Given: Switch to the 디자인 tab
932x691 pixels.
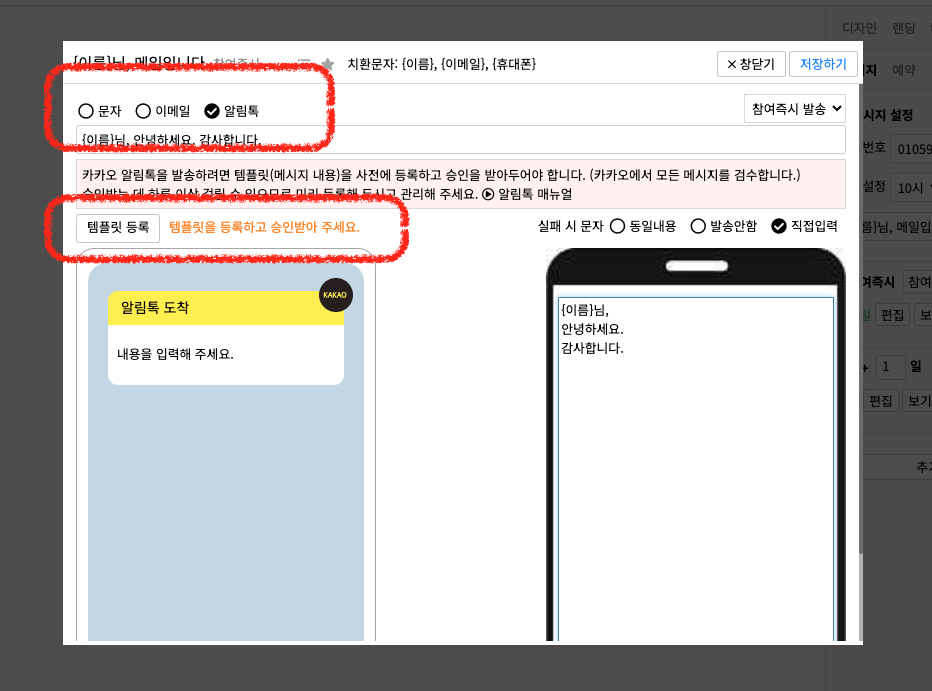Looking at the screenshot, I should 860,28.
